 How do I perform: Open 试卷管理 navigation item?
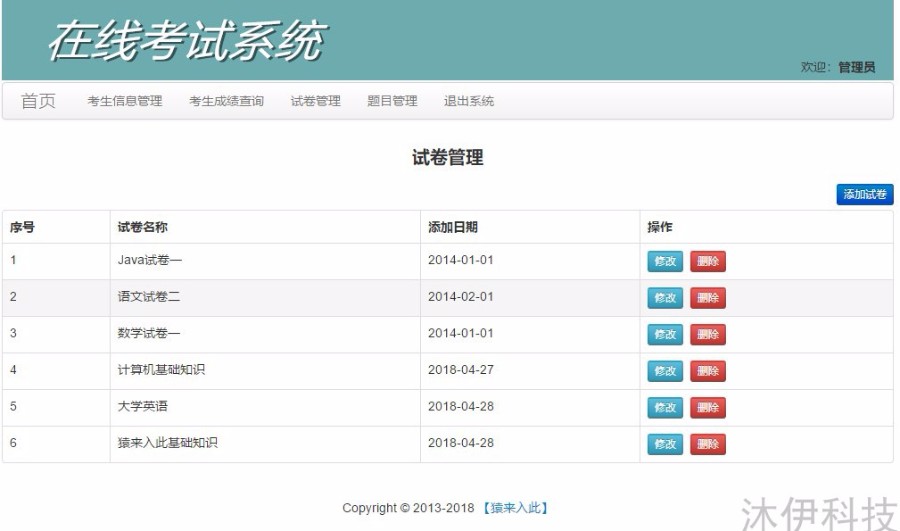point(316,101)
